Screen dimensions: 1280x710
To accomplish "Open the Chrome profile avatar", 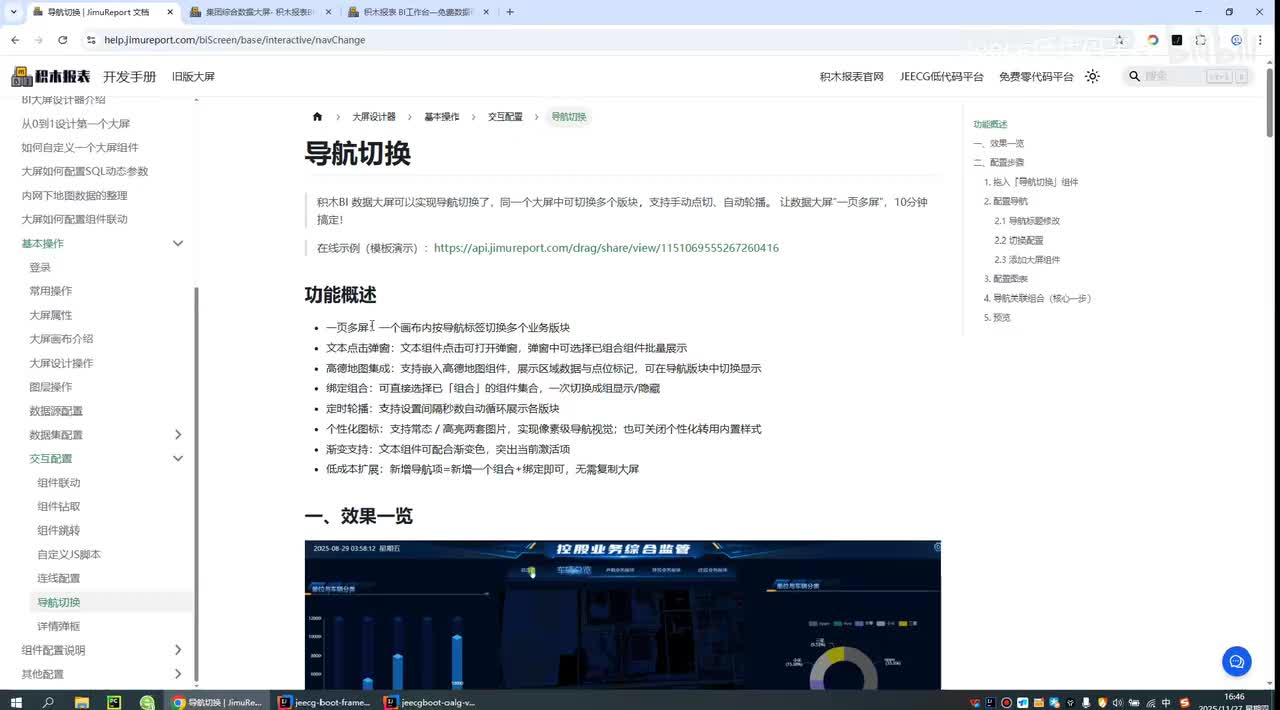I will tap(1237, 40).
